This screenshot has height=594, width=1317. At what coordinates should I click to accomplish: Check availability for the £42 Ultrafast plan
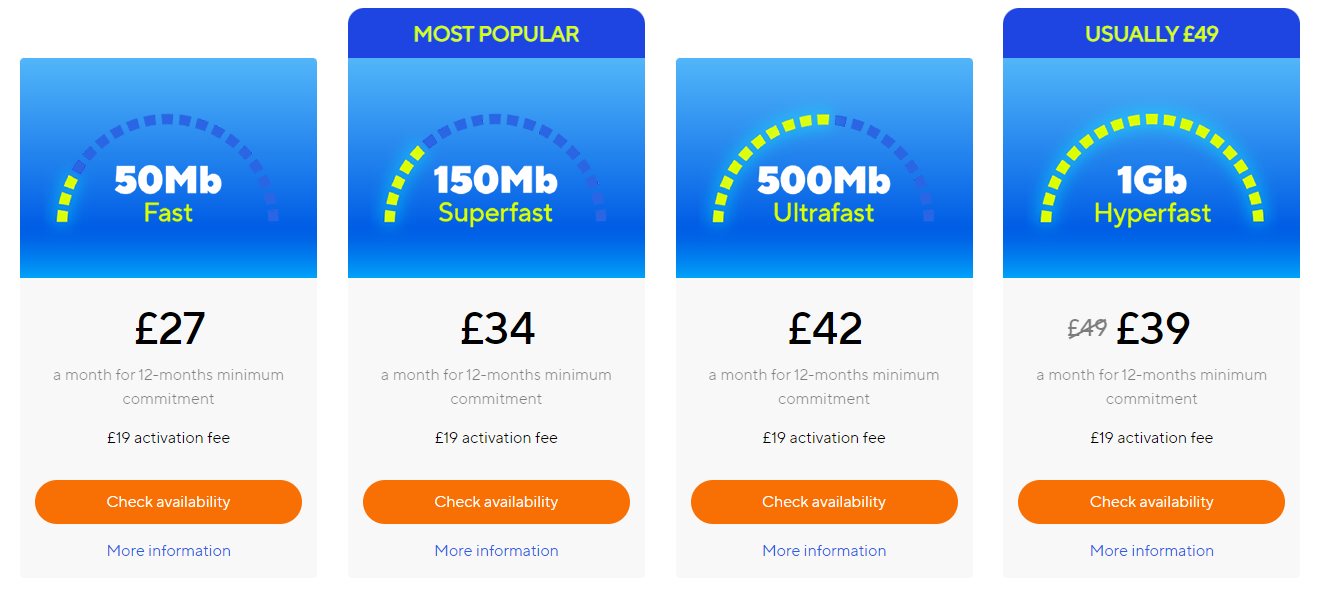coord(824,502)
